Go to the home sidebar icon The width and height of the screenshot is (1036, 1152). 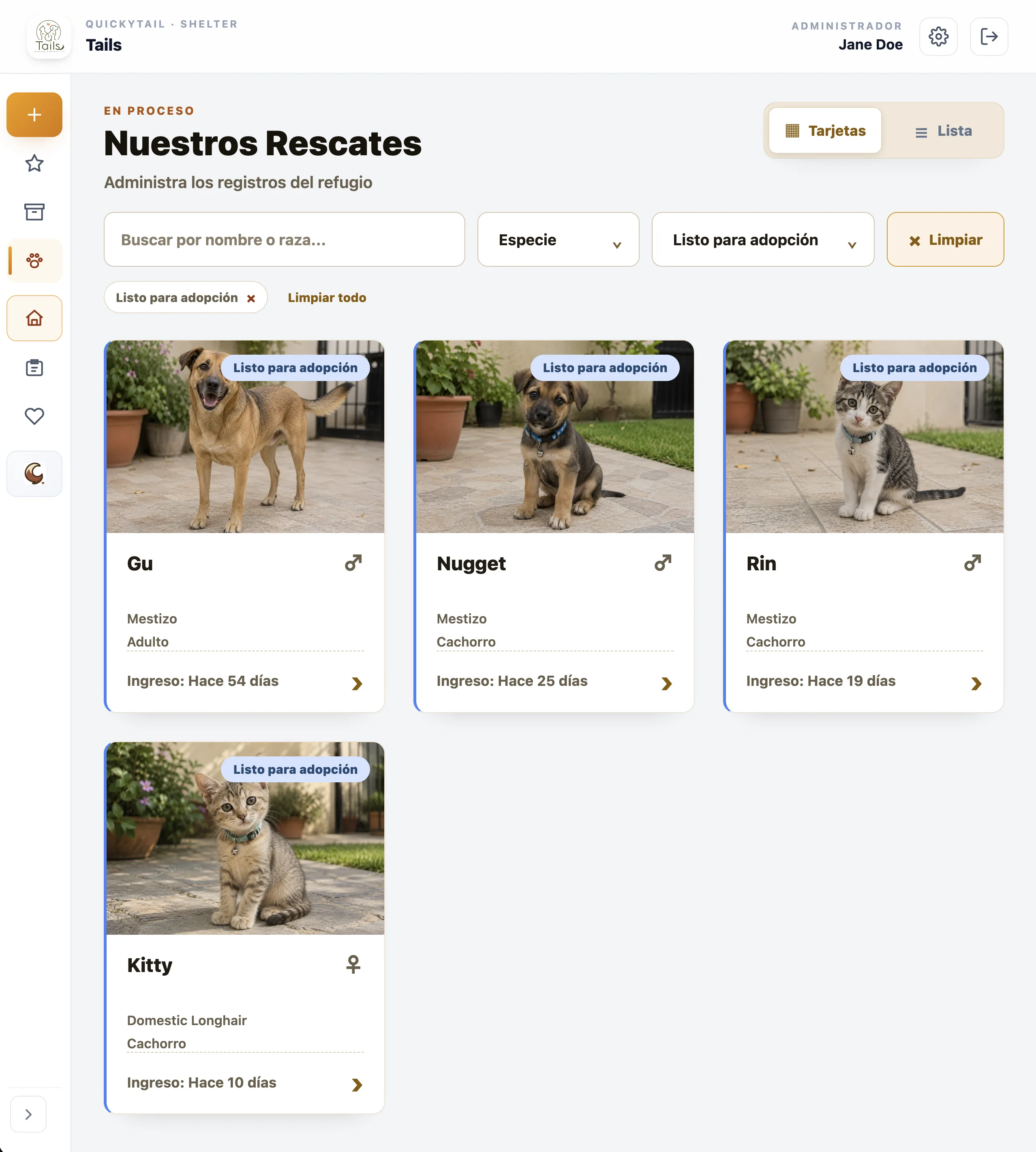point(34,318)
